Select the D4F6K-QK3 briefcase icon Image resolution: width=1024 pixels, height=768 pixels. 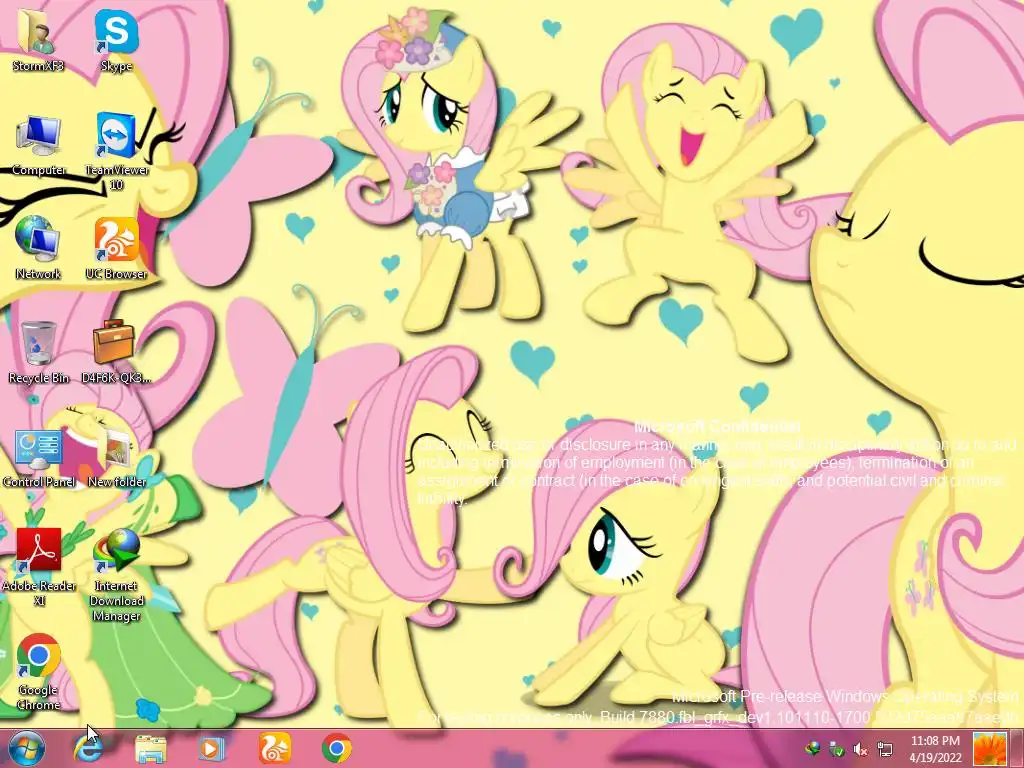(116, 353)
